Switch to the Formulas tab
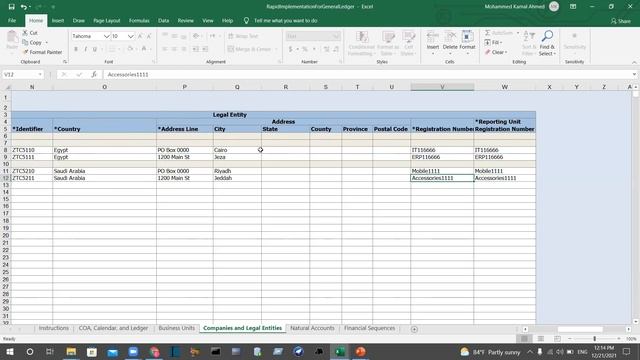 139,20
